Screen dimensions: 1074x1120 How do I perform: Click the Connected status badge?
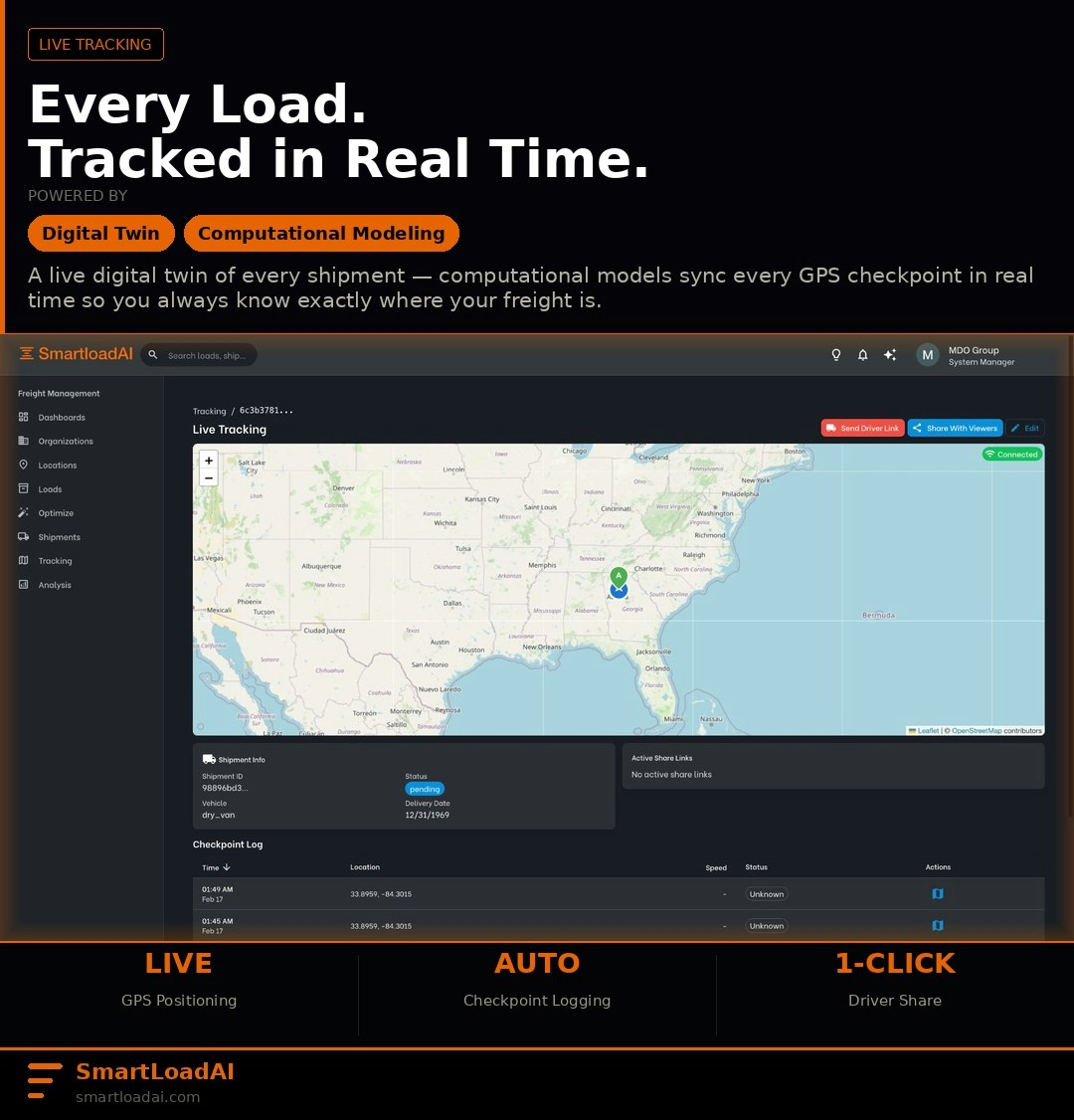click(1012, 455)
